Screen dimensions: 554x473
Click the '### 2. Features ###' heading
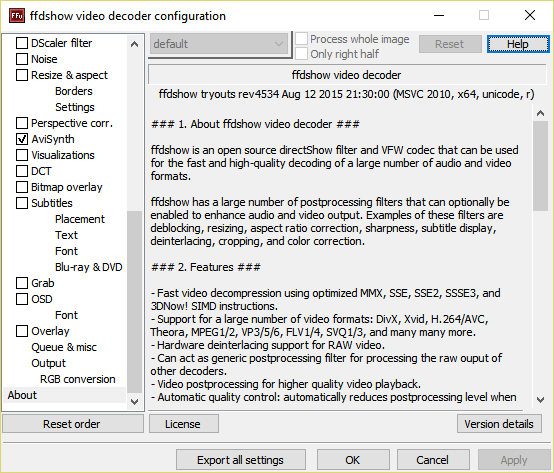click(x=206, y=267)
